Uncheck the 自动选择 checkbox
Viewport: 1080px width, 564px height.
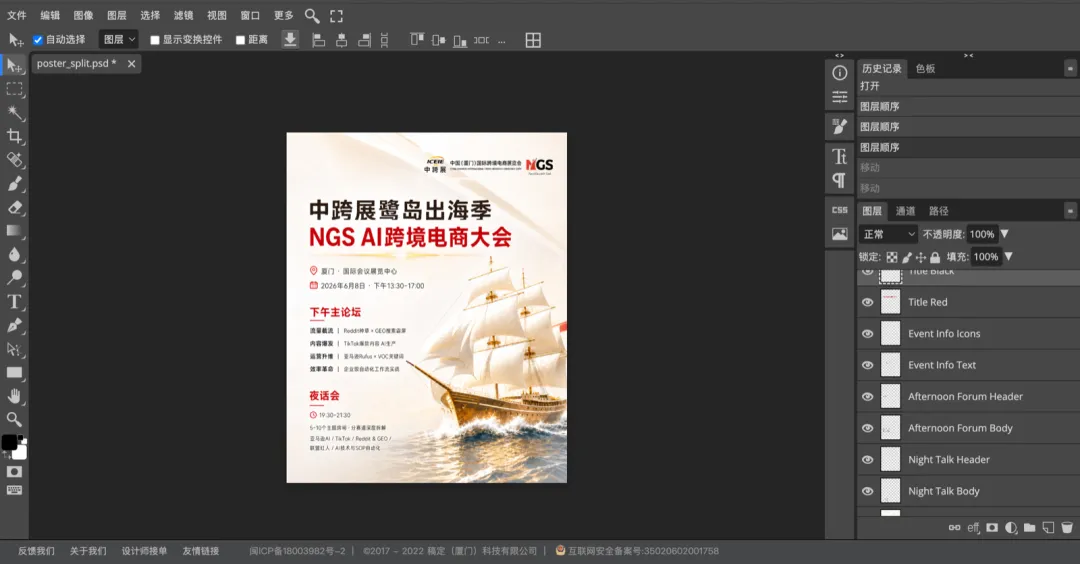click(38, 40)
